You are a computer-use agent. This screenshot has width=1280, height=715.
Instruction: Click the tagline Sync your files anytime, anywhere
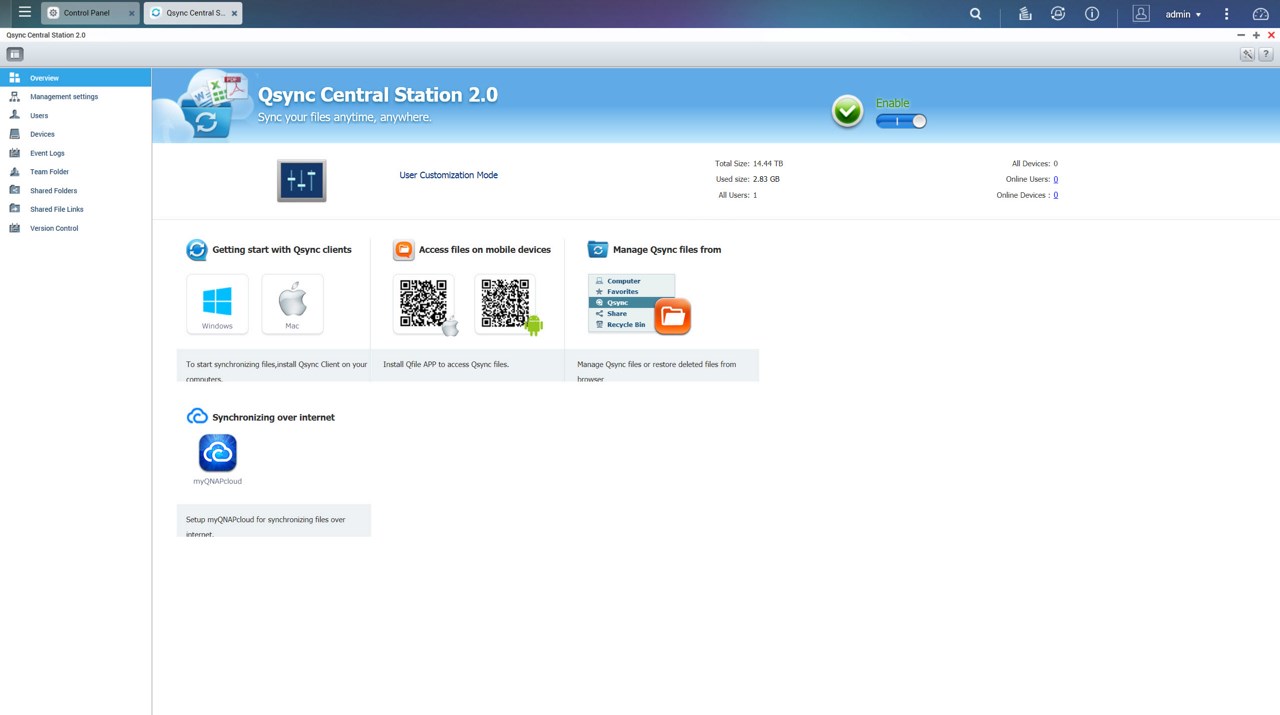coord(345,117)
